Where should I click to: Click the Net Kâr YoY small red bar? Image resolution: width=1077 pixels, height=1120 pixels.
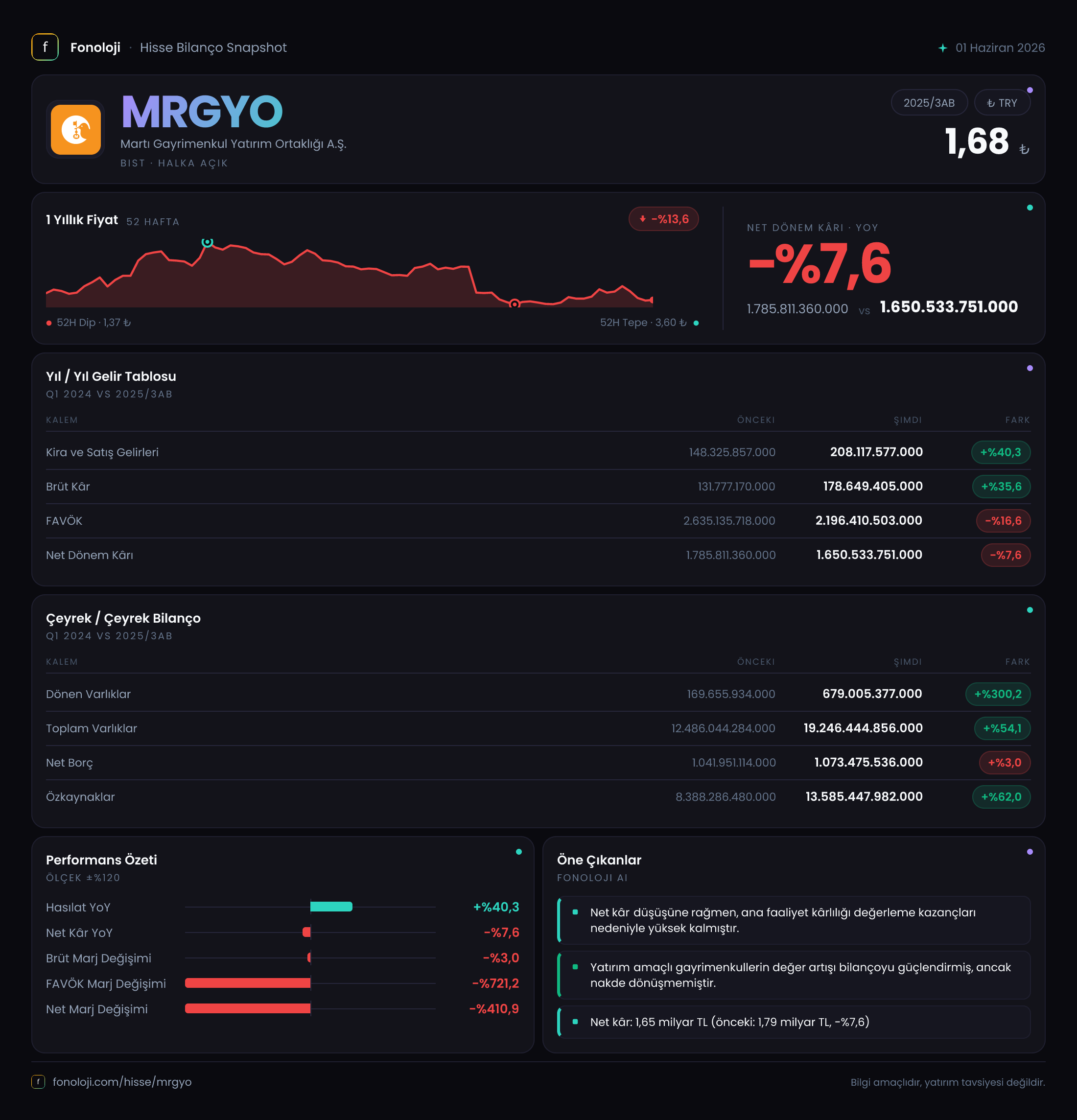pyautogui.click(x=307, y=932)
